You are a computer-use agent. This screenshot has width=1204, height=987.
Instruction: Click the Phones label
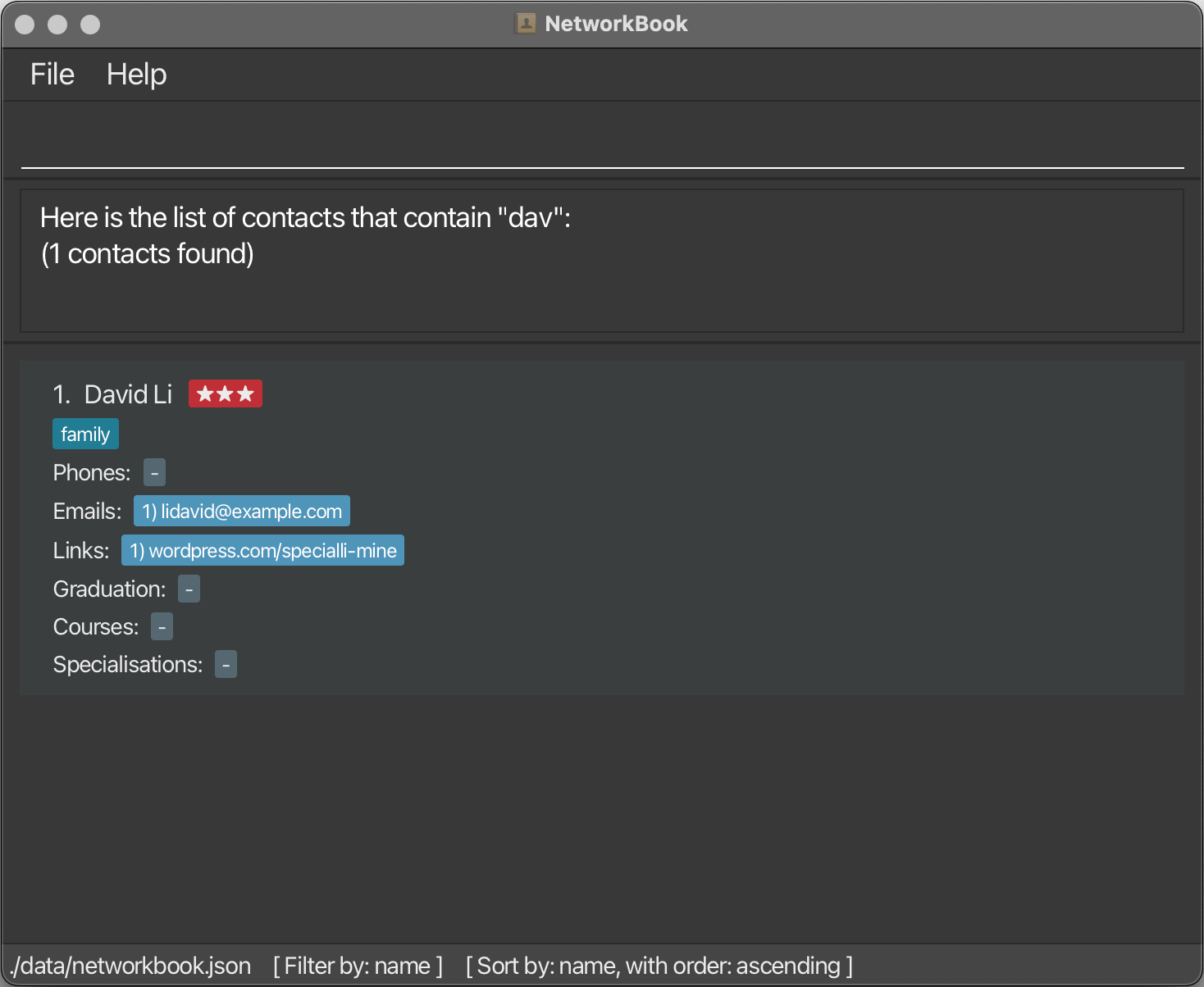(x=92, y=473)
